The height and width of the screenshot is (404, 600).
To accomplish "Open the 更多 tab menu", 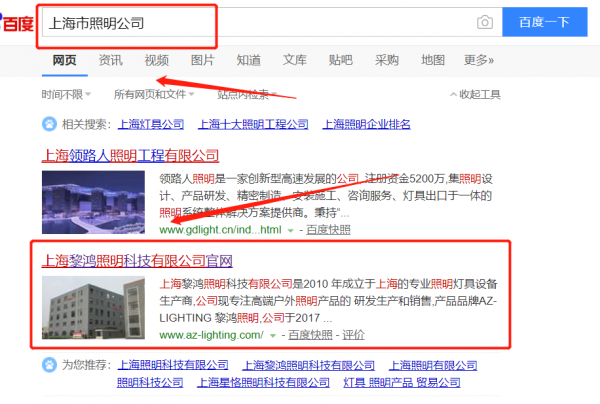I will click(x=478, y=60).
